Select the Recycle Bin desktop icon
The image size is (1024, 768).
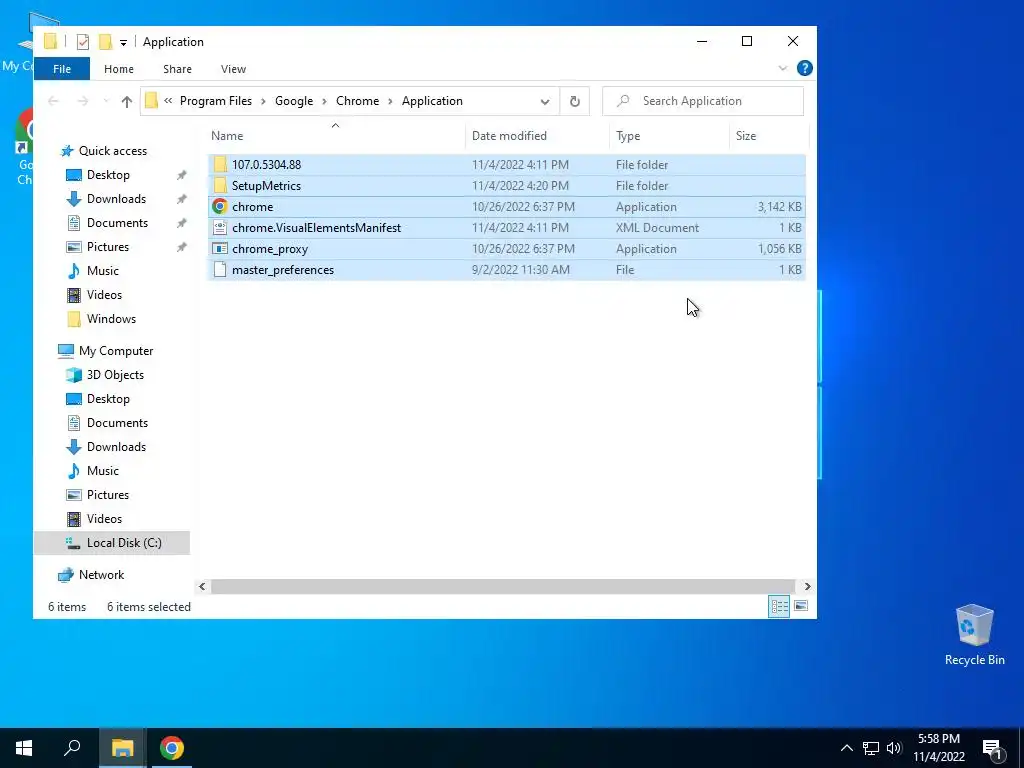(x=974, y=635)
